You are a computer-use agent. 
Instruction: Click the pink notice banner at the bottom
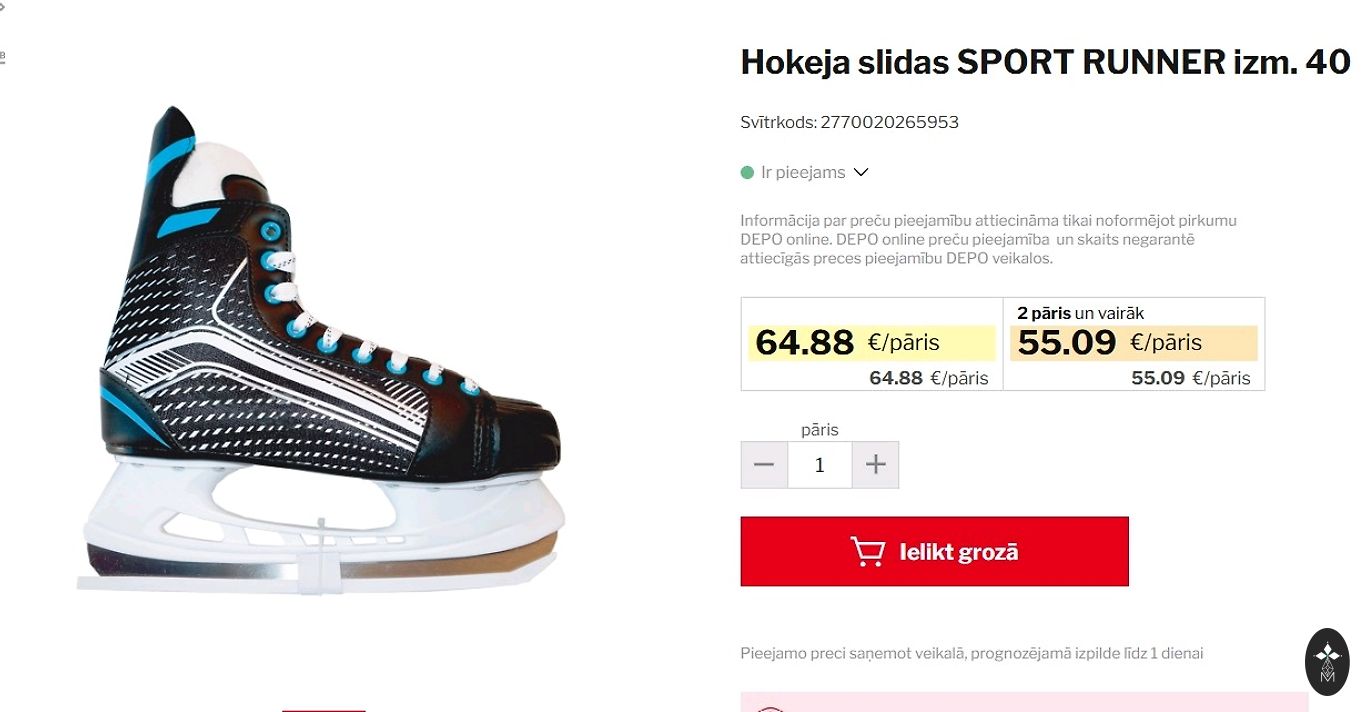(1024, 702)
